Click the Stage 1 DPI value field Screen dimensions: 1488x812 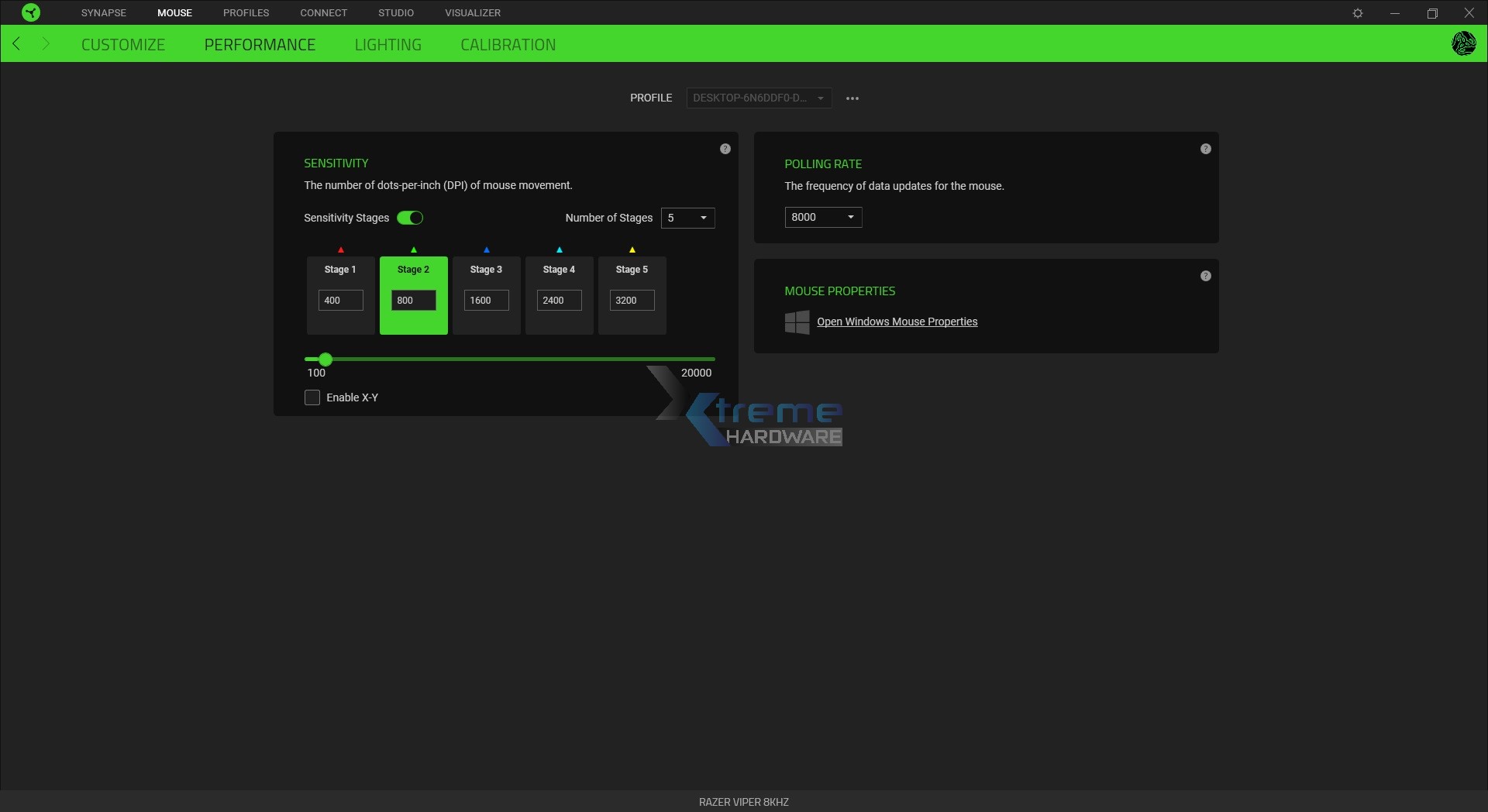tap(339, 300)
